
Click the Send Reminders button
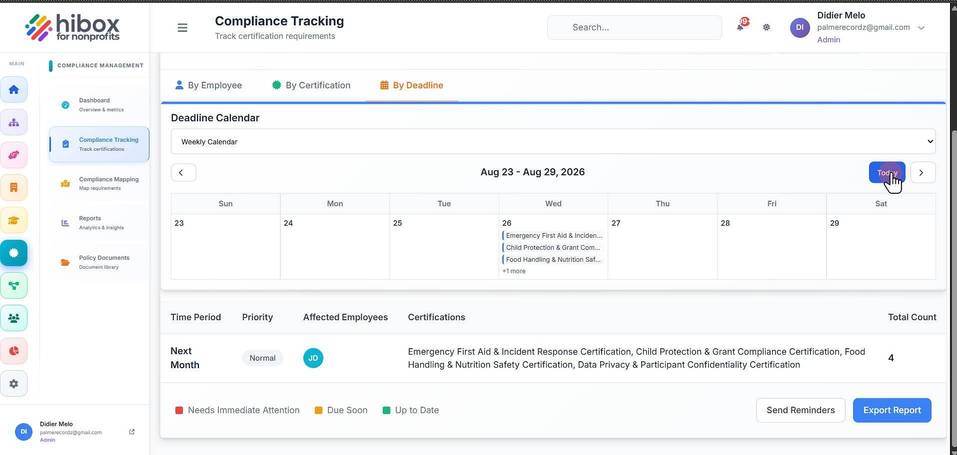(801, 410)
